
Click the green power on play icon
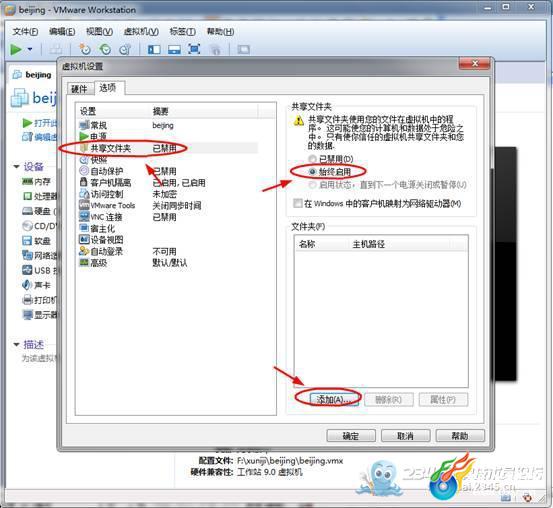coord(16,49)
